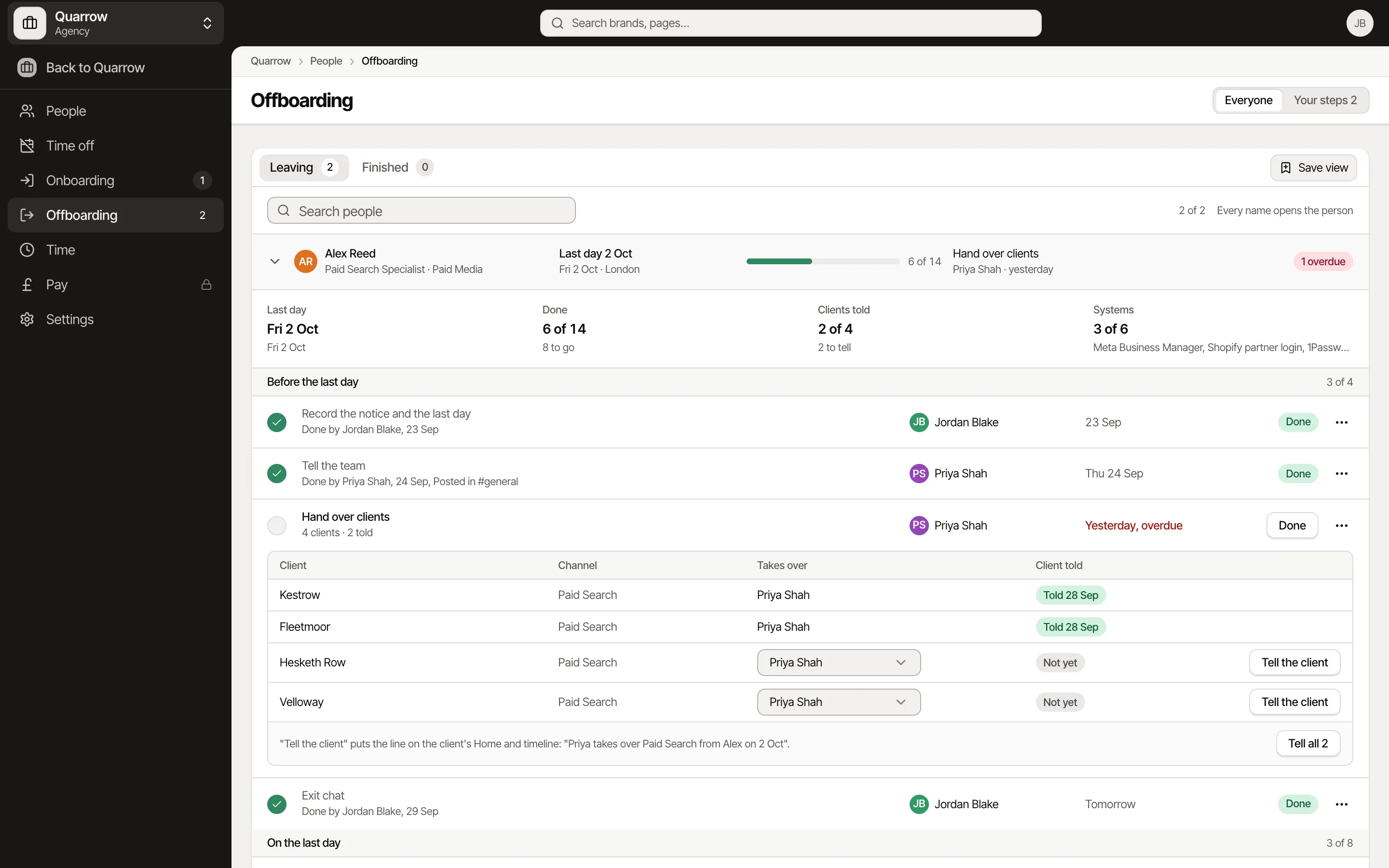Open more options for Hand over clients task
The height and width of the screenshot is (868, 1389).
[1341, 526]
